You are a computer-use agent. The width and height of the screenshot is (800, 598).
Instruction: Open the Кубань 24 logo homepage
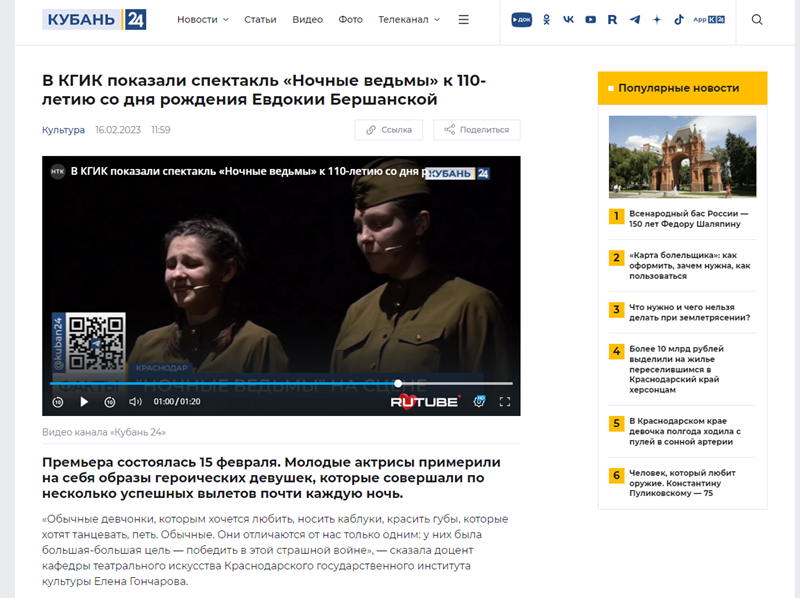(94, 19)
